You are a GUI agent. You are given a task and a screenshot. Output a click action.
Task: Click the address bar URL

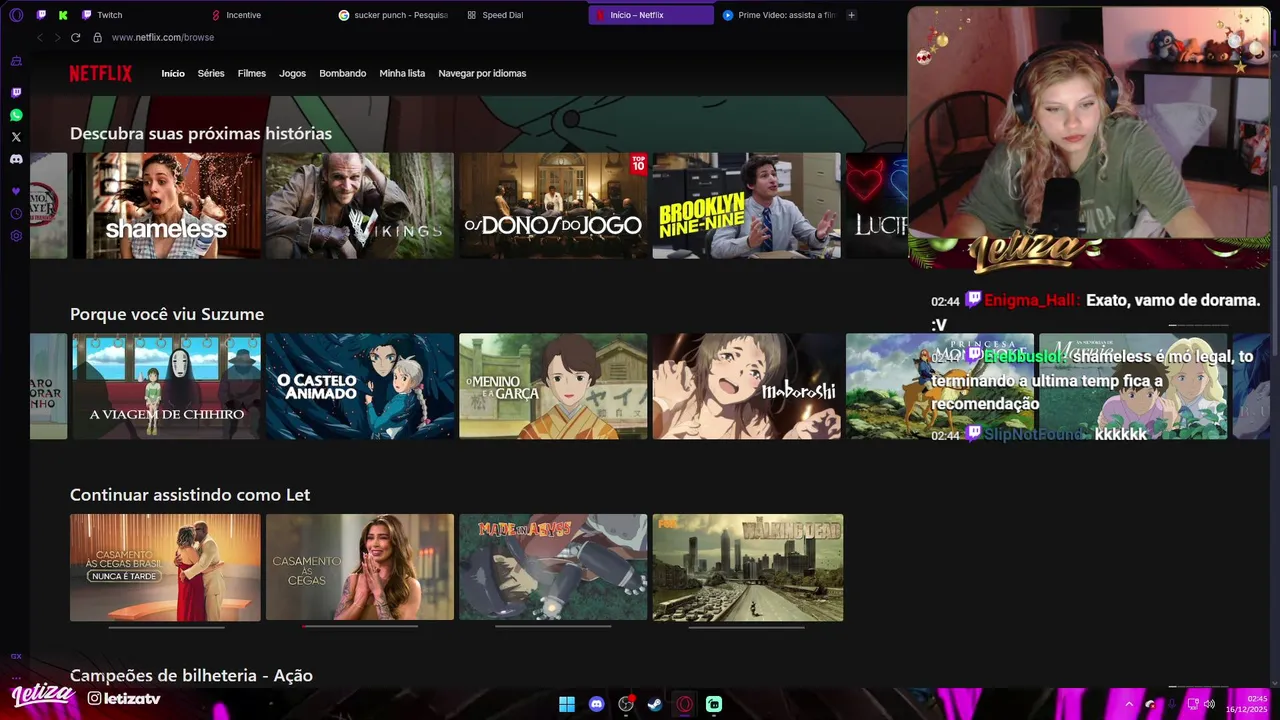[x=163, y=37]
